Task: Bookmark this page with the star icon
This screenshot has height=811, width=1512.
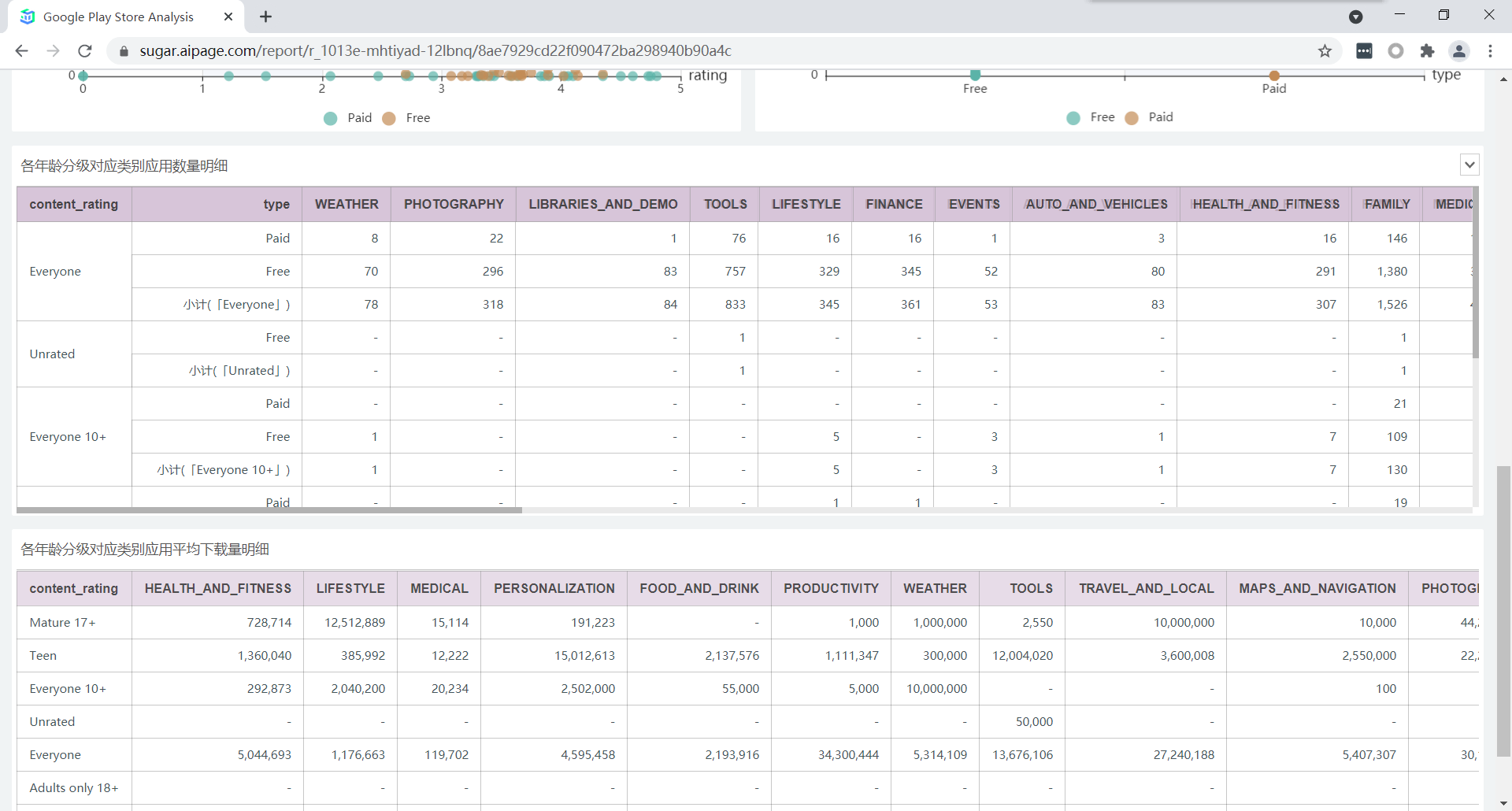Action: pyautogui.click(x=1325, y=50)
